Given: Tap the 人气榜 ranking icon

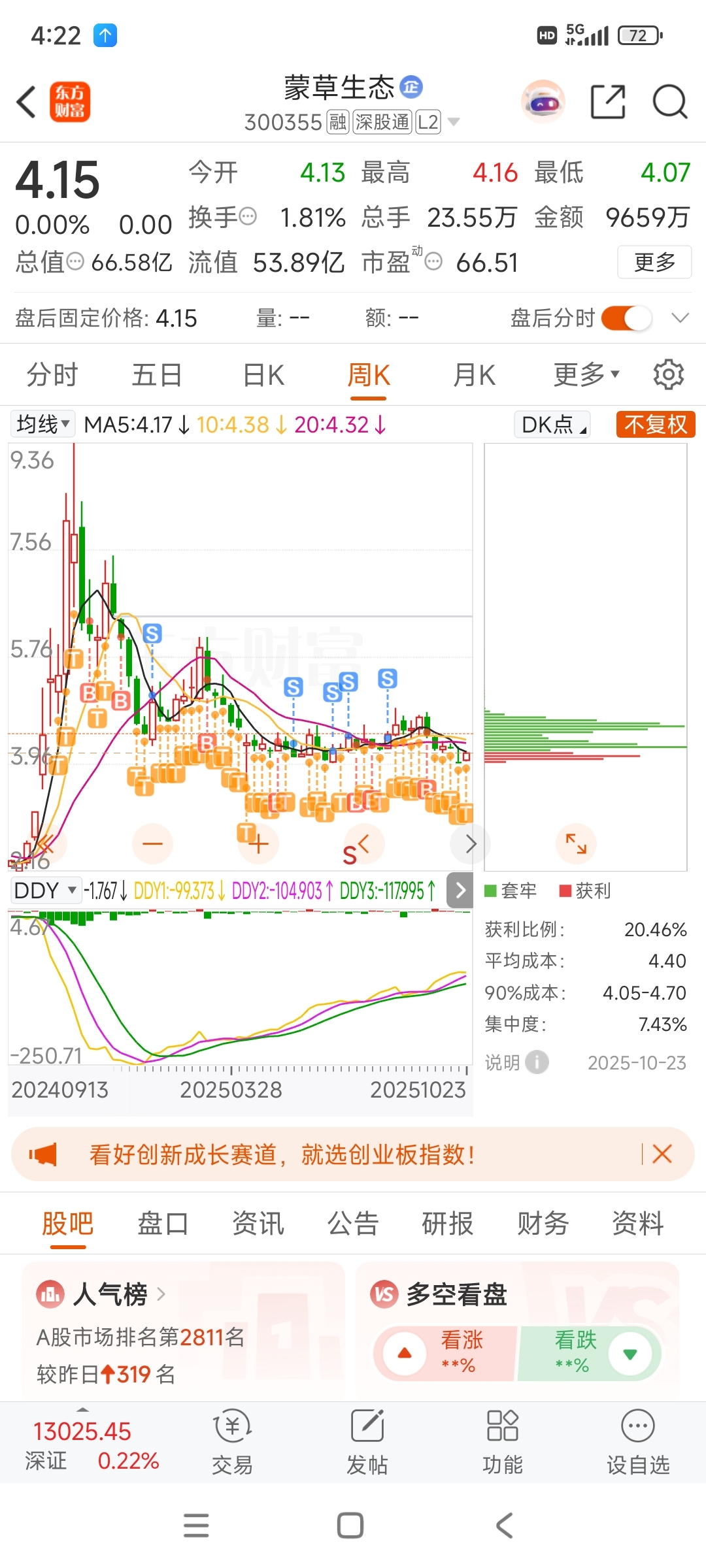Looking at the screenshot, I should [x=51, y=1294].
